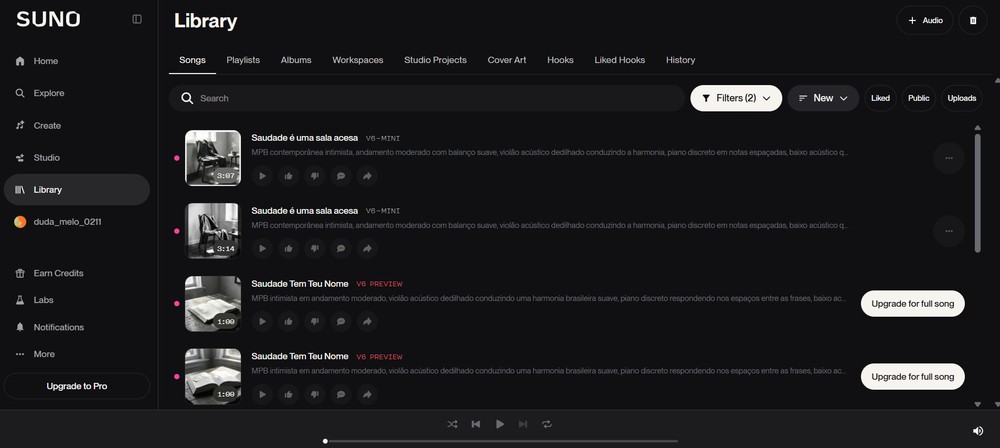The height and width of the screenshot is (448, 1000).
Task: Click the + Audio button
Action: [x=925, y=20]
